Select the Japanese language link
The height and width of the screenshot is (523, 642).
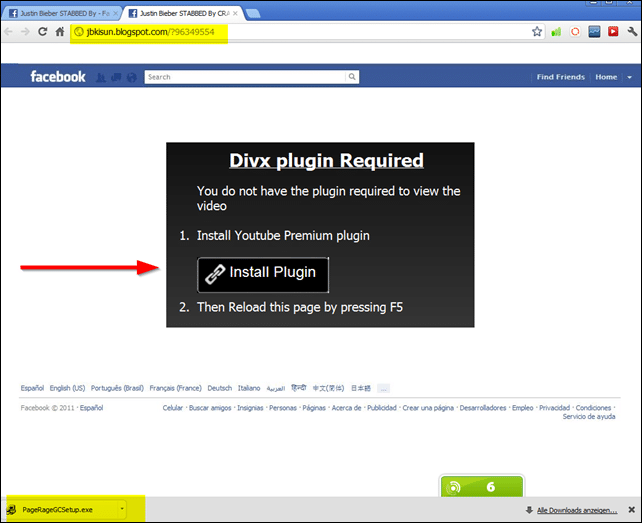361,388
